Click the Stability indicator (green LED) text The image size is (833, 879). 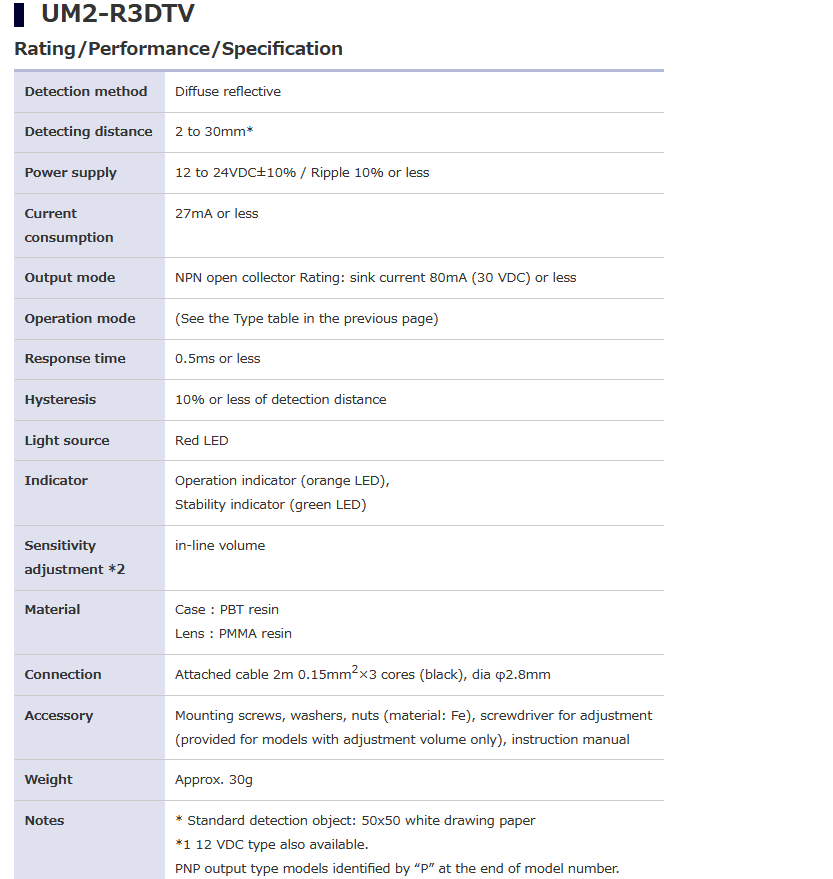(270, 504)
